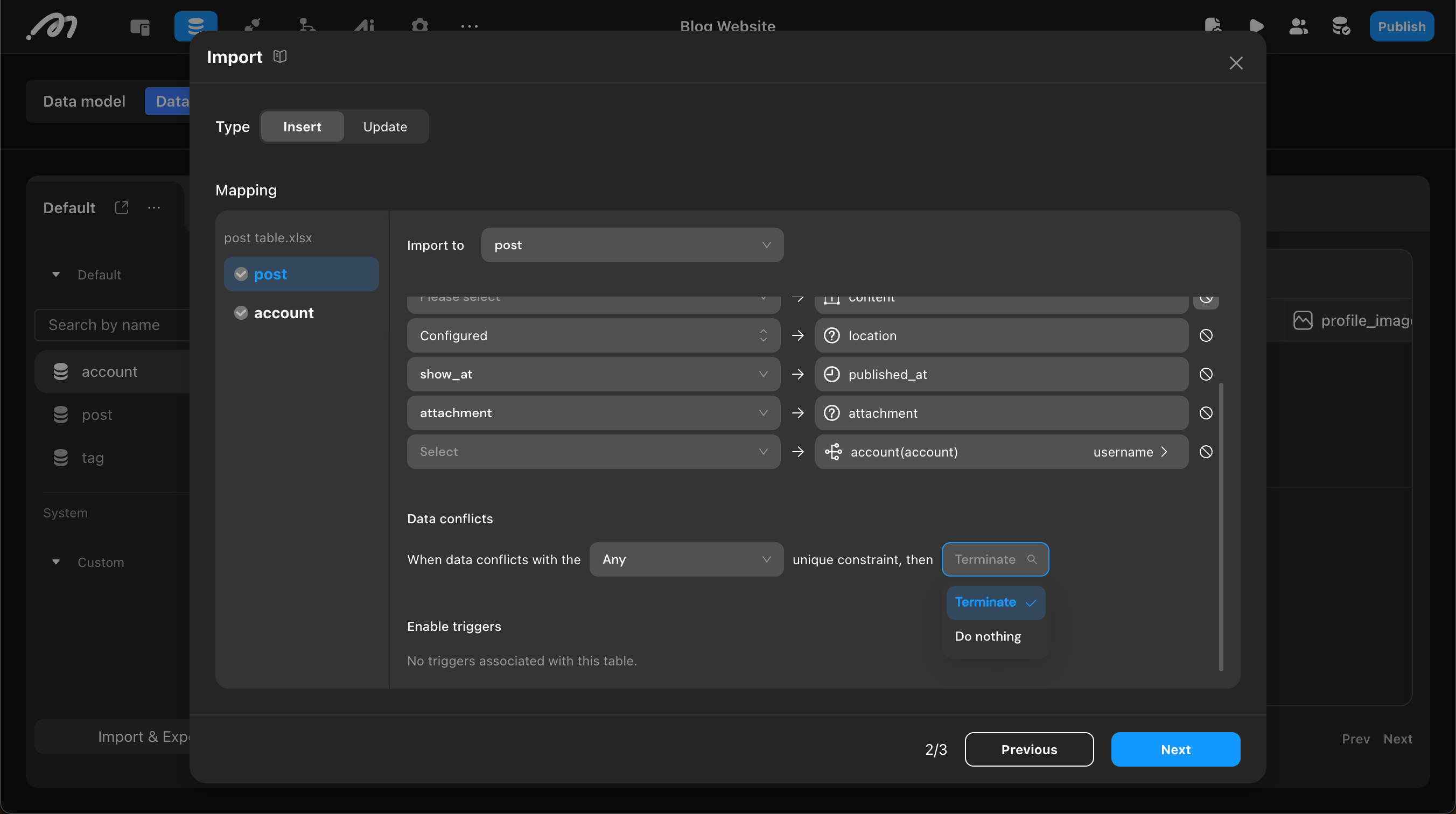Image resolution: width=1456 pixels, height=814 pixels.
Task: Select post table in sidebar
Action: coord(113,415)
